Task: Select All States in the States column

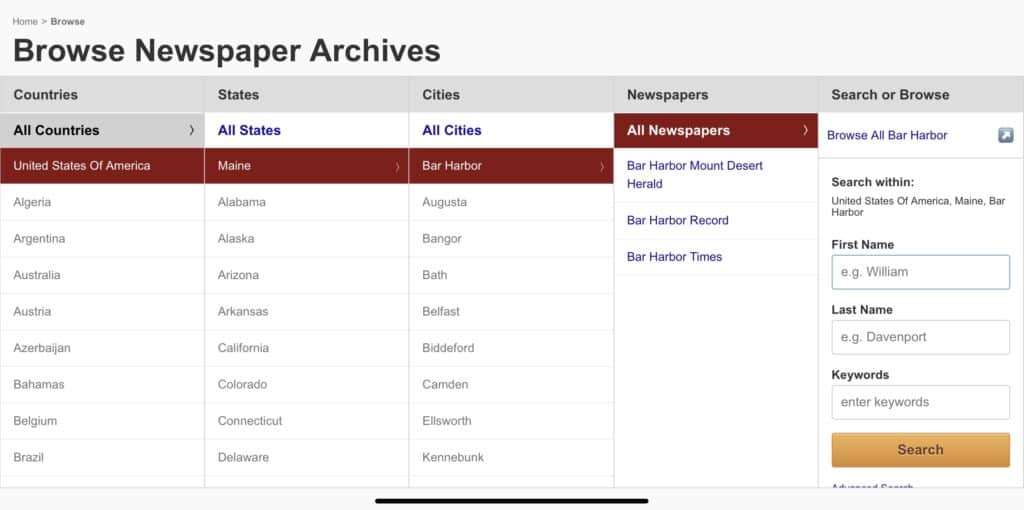Action: pyautogui.click(x=249, y=130)
